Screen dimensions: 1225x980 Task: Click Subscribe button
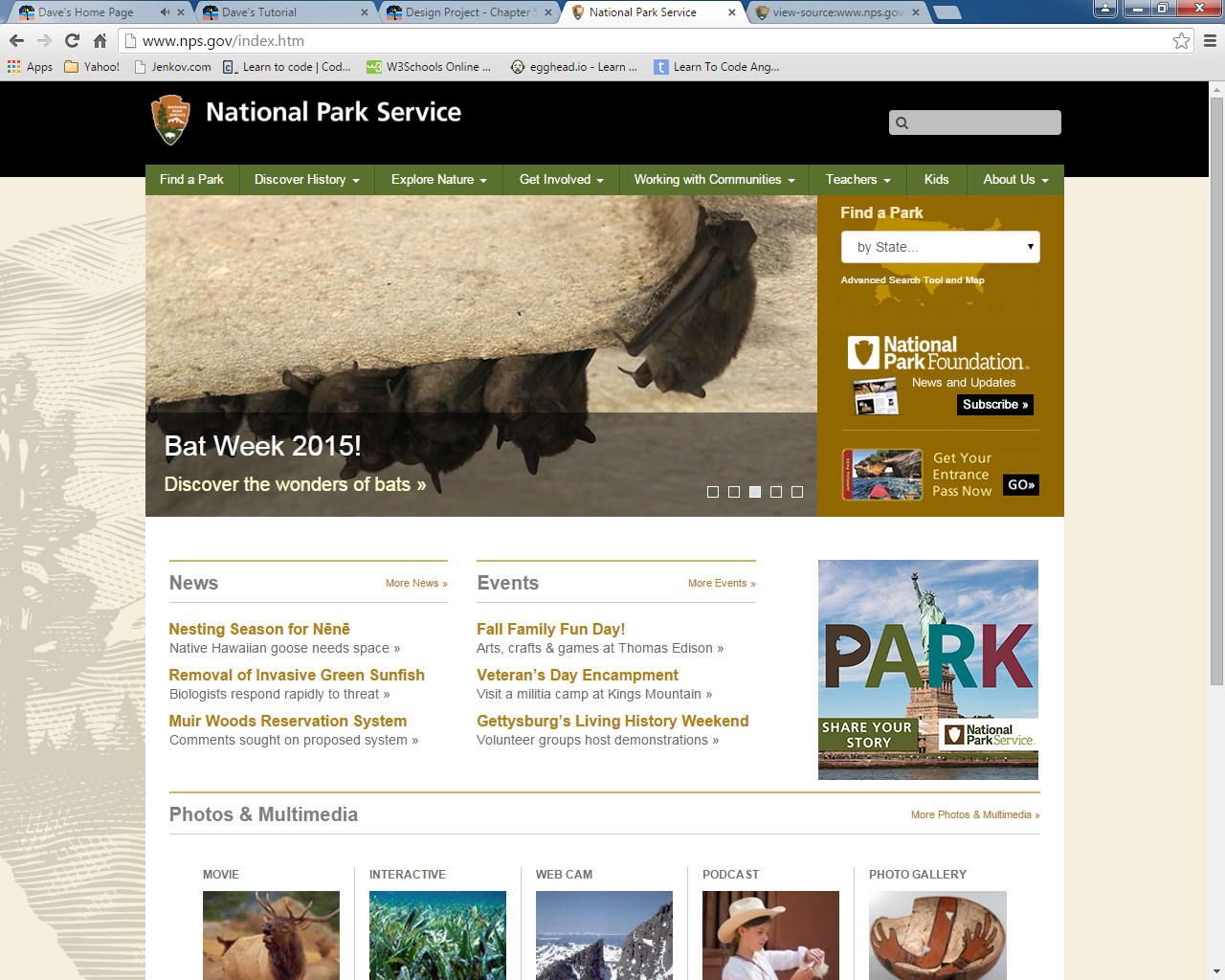[995, 405]
